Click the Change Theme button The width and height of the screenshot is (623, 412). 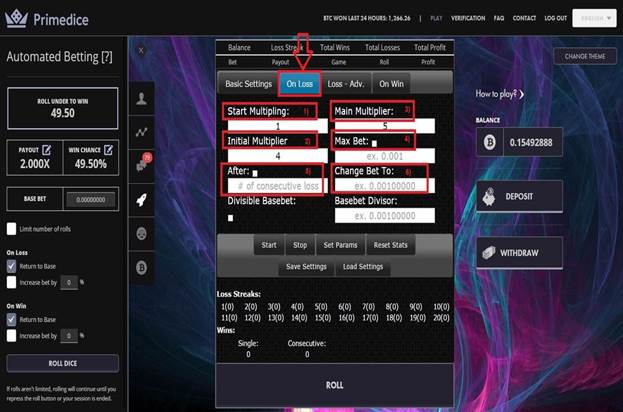[584, 56]
